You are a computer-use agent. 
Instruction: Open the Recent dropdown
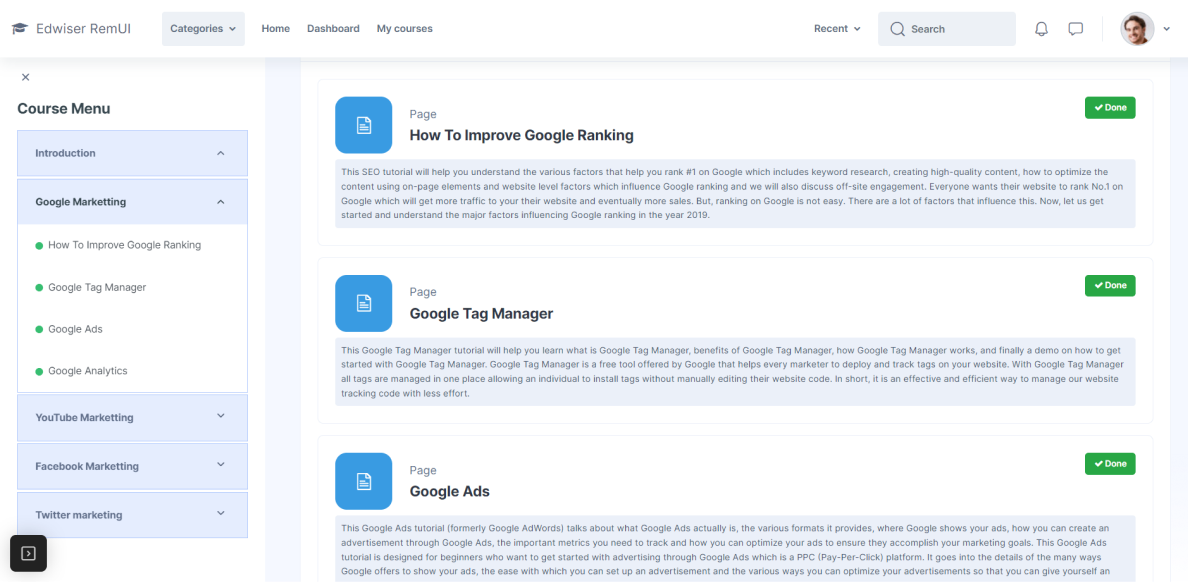pos(837,29)
